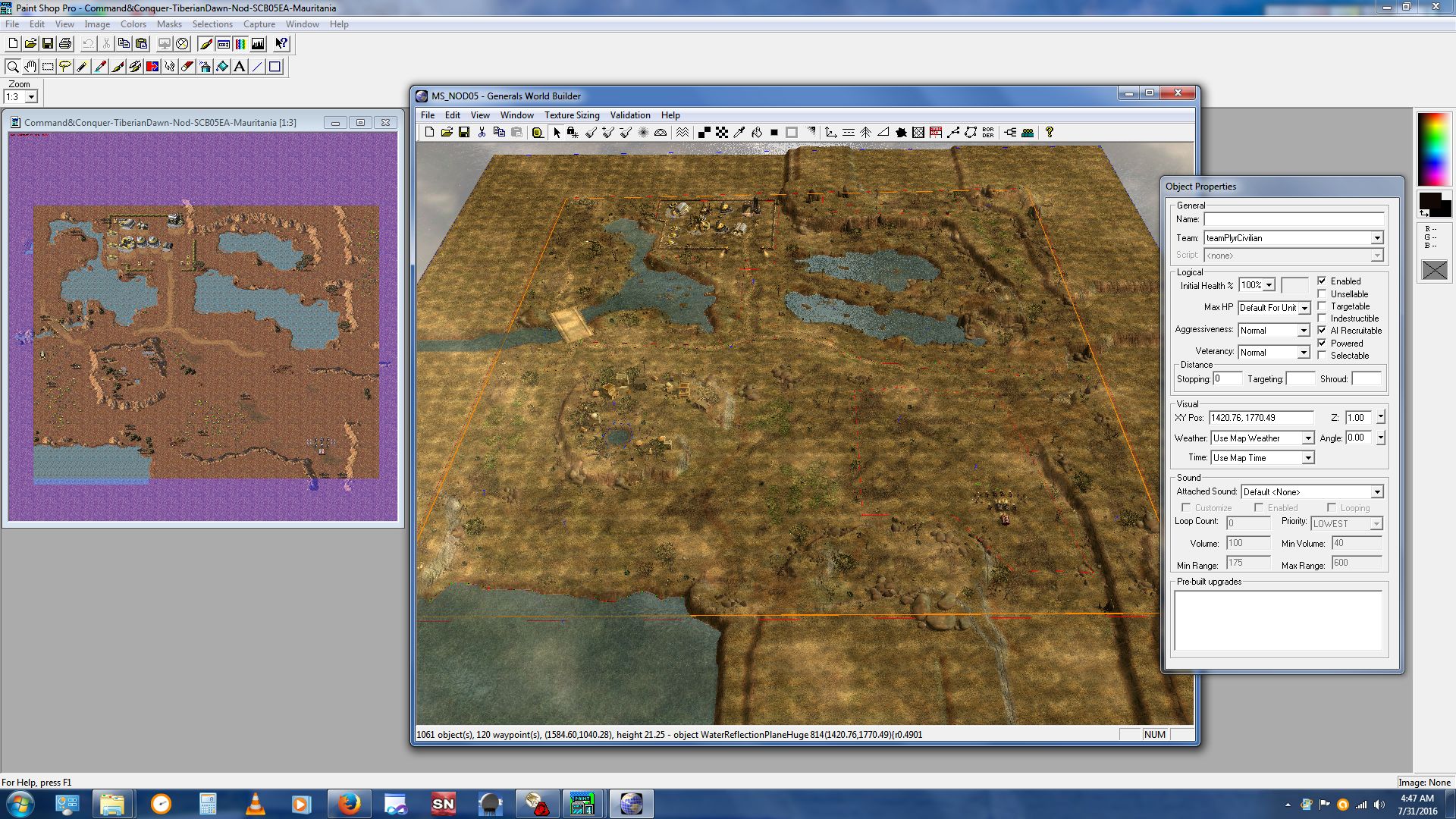Open the Initial Health 100% dropdown
The image size is (1456, 819).
click(1269, 285)
